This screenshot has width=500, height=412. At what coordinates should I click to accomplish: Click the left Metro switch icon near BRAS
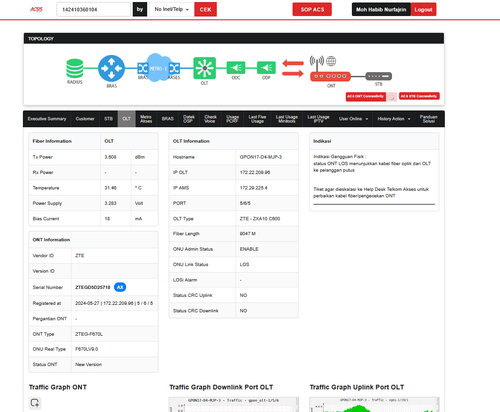point(143,68)
